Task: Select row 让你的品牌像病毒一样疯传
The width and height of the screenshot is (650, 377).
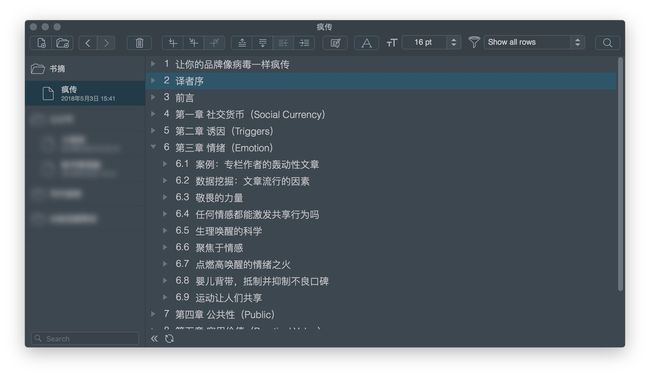Action: (232, 64)
